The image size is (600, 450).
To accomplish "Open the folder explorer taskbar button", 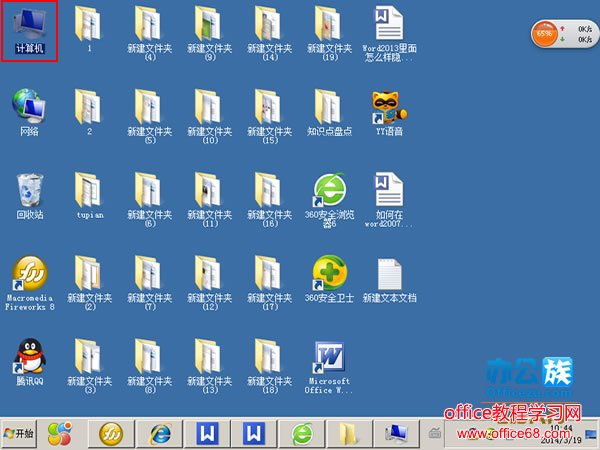I will pyautogui.click(x=348, y=433).
